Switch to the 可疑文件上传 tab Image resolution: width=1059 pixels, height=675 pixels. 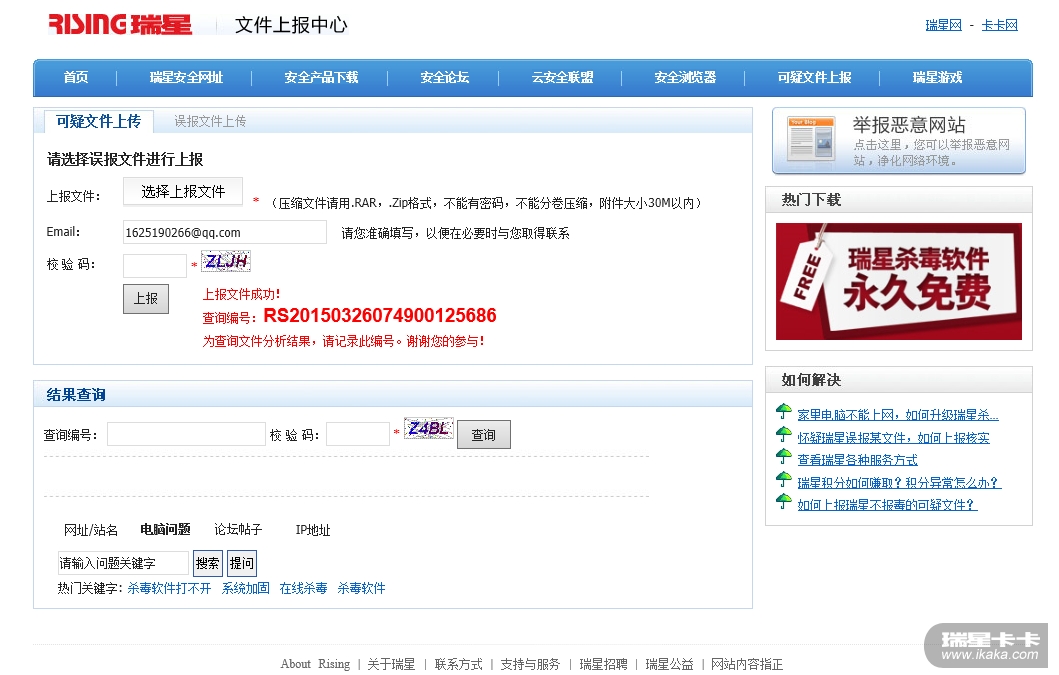coord(99,122)
